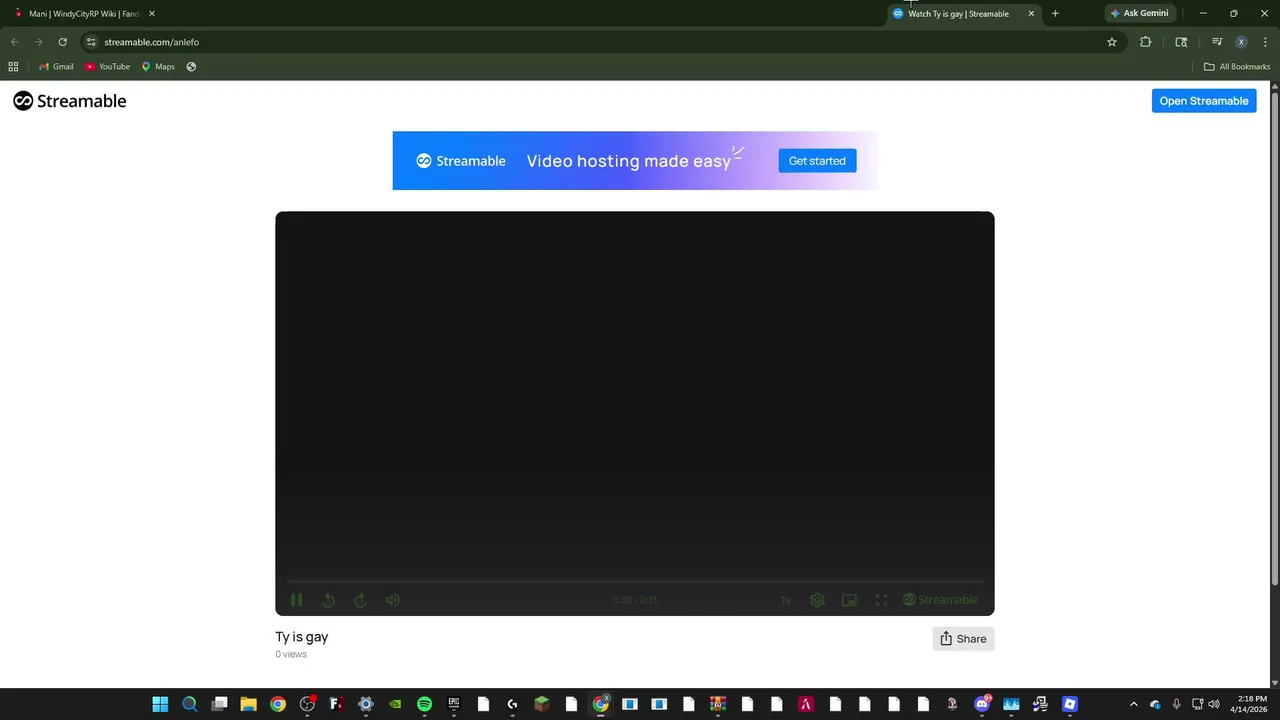Open the Chrome three-dot menu

coord(1265,42)
